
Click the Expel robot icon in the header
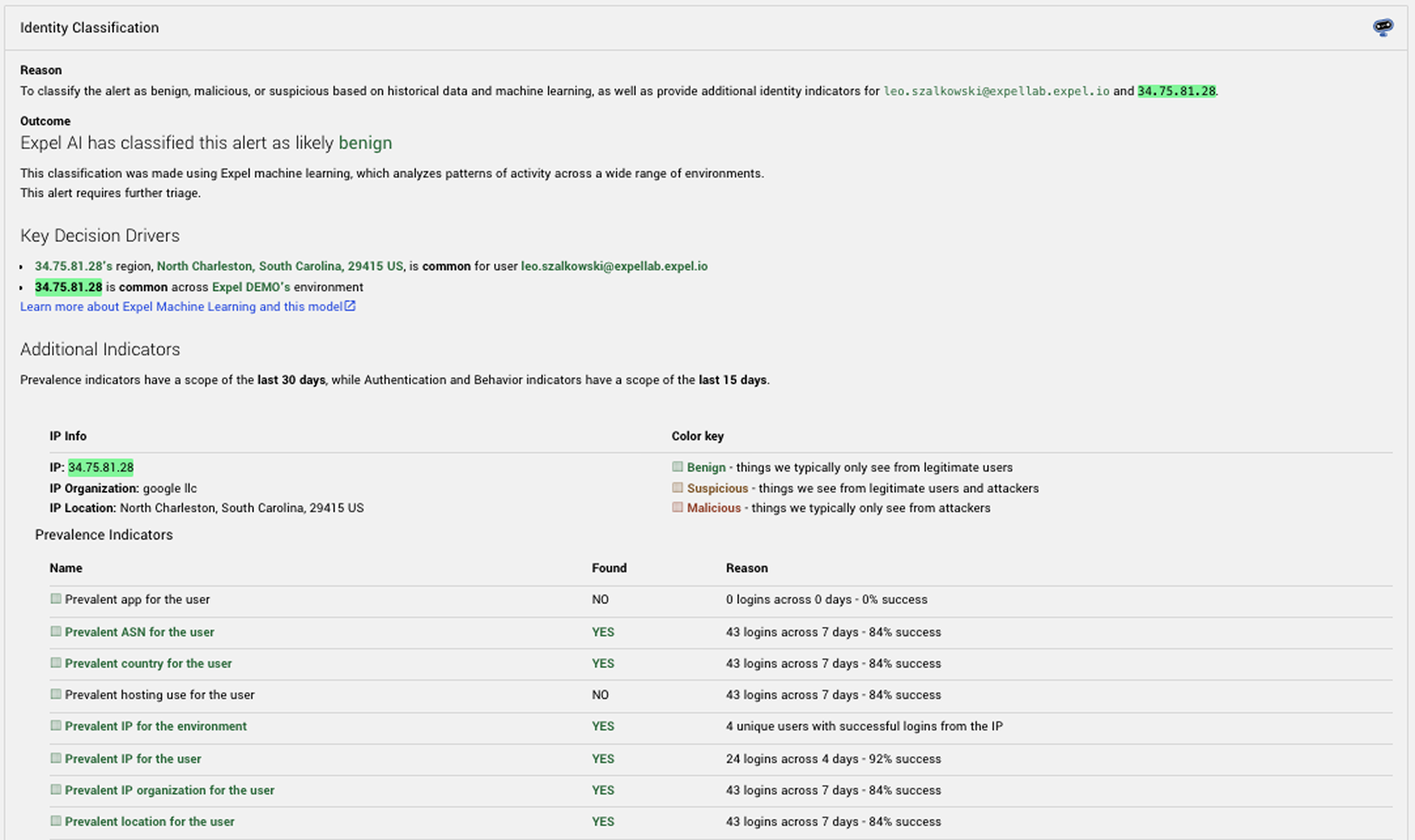1382,27
